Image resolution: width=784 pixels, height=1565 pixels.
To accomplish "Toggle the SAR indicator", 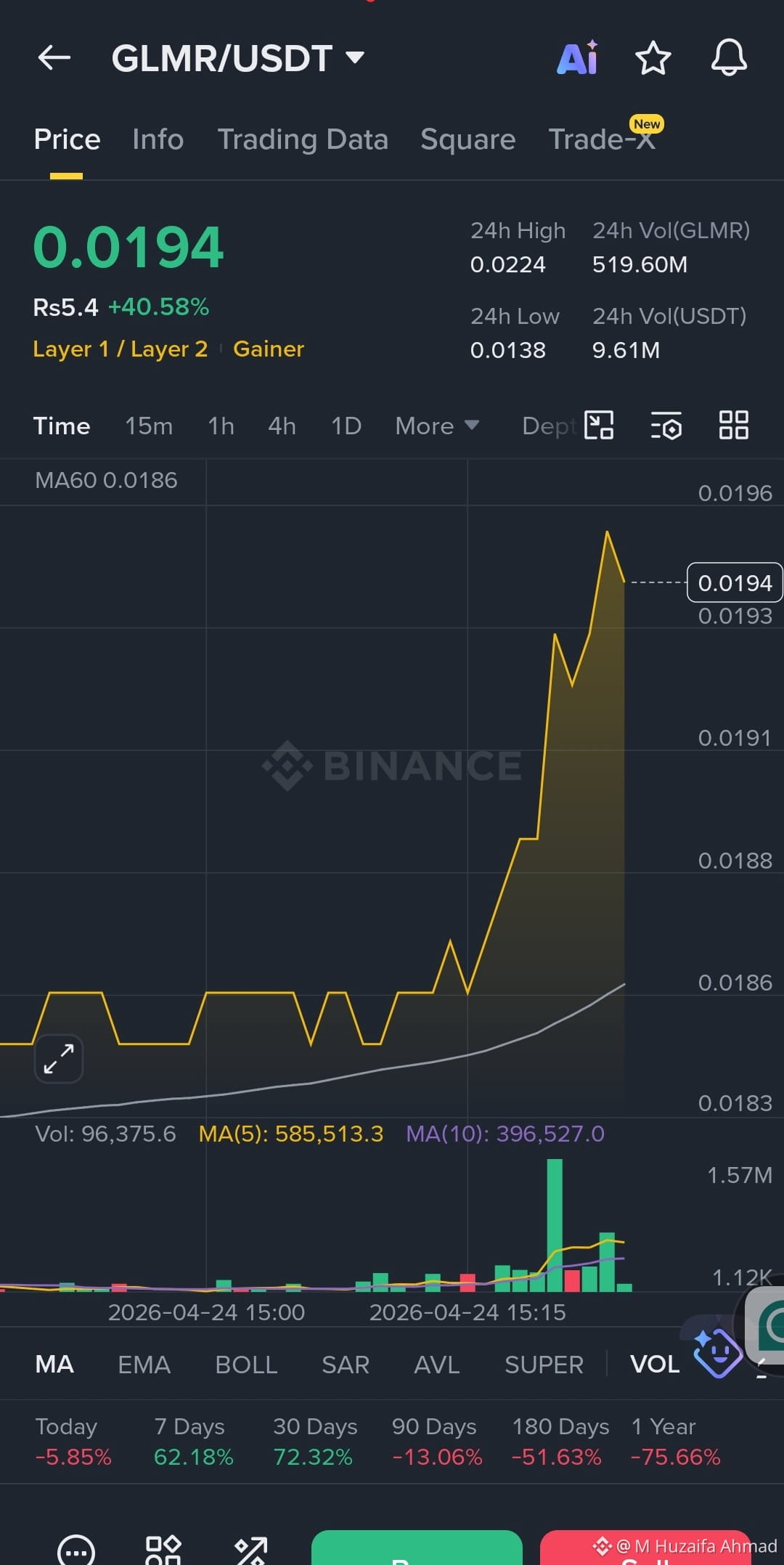I will tap(346, 1365).
